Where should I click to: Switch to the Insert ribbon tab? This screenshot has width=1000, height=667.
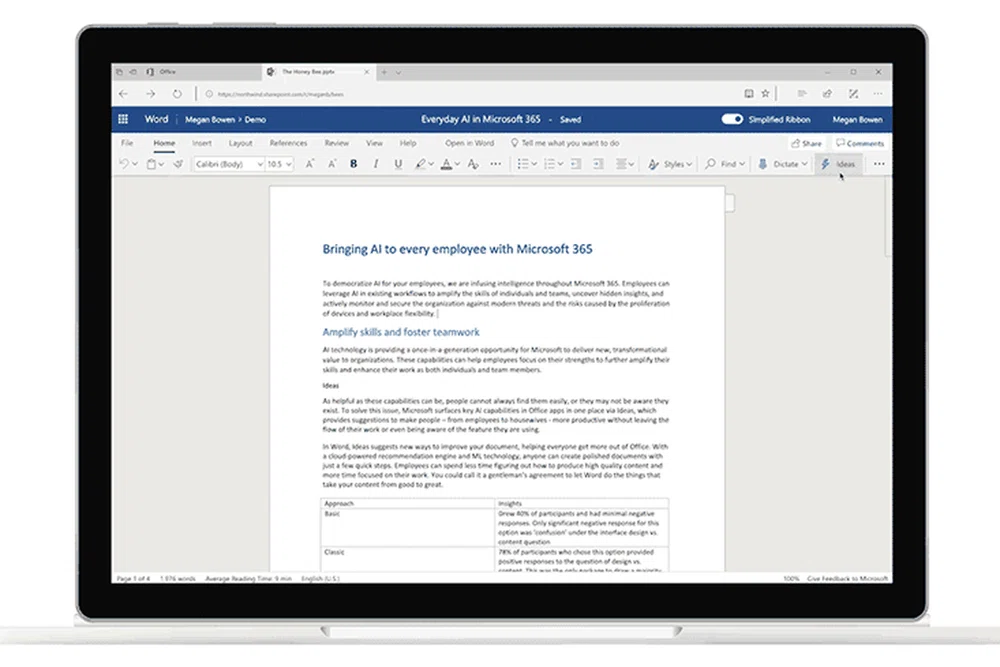click(202, 143)
